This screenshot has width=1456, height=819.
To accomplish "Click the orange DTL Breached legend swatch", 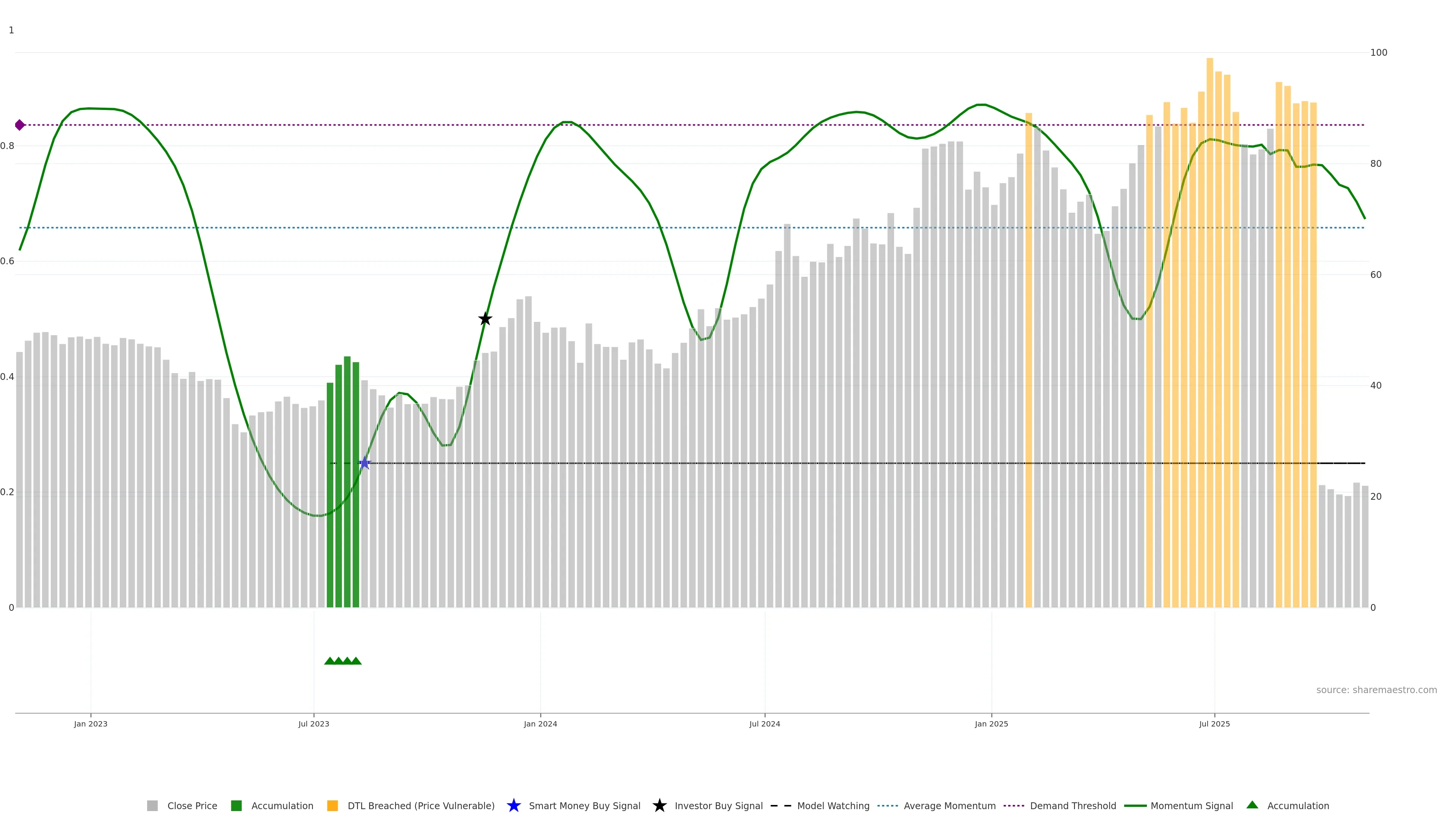I will [333, 805].
